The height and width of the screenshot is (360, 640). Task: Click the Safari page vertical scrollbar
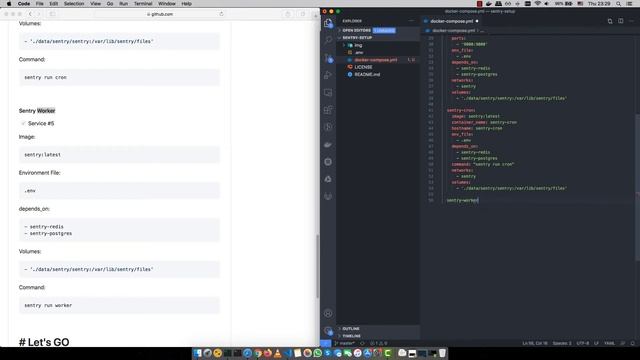pos(318,267)
